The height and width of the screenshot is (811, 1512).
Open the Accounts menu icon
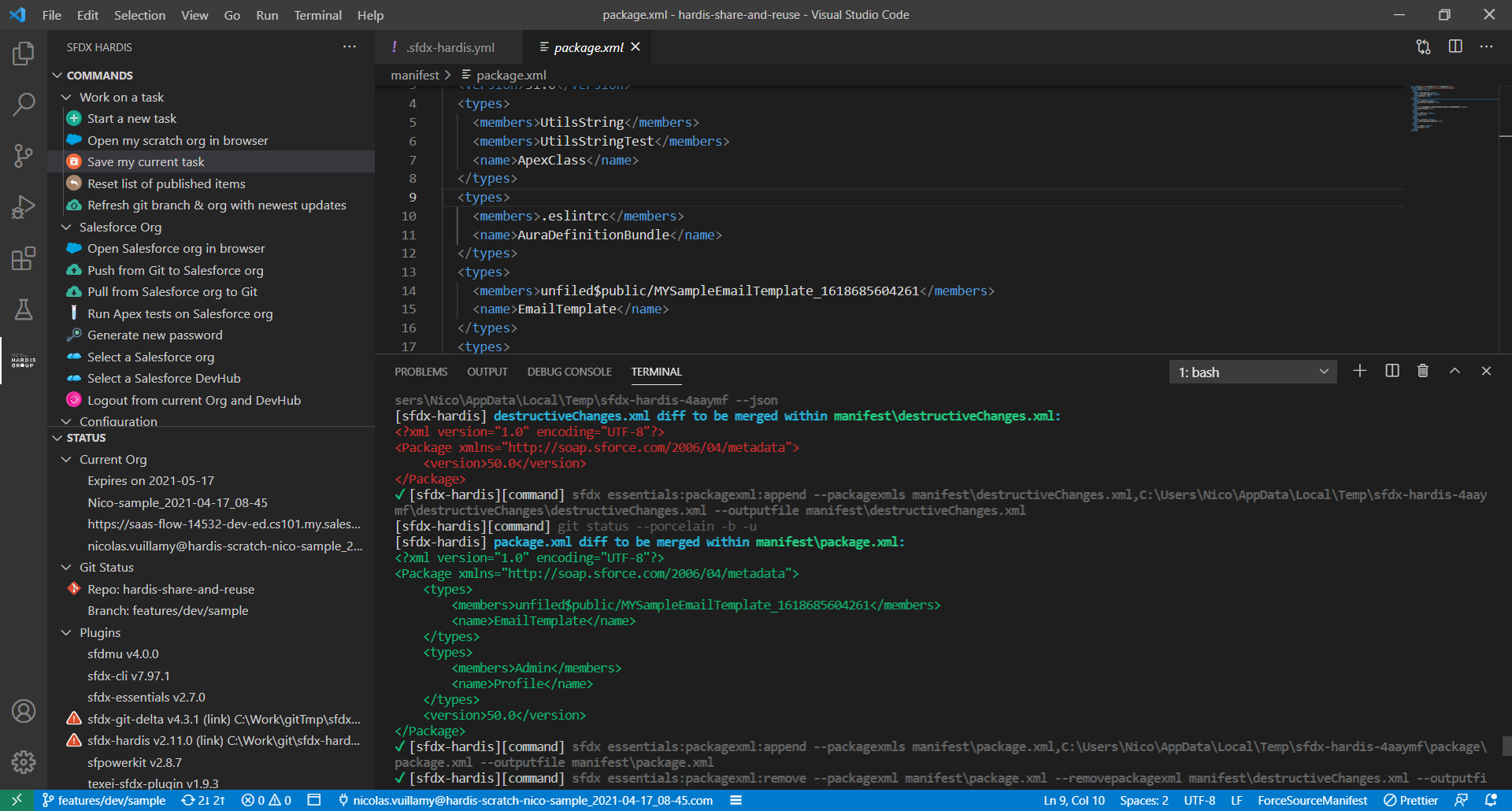24,711
